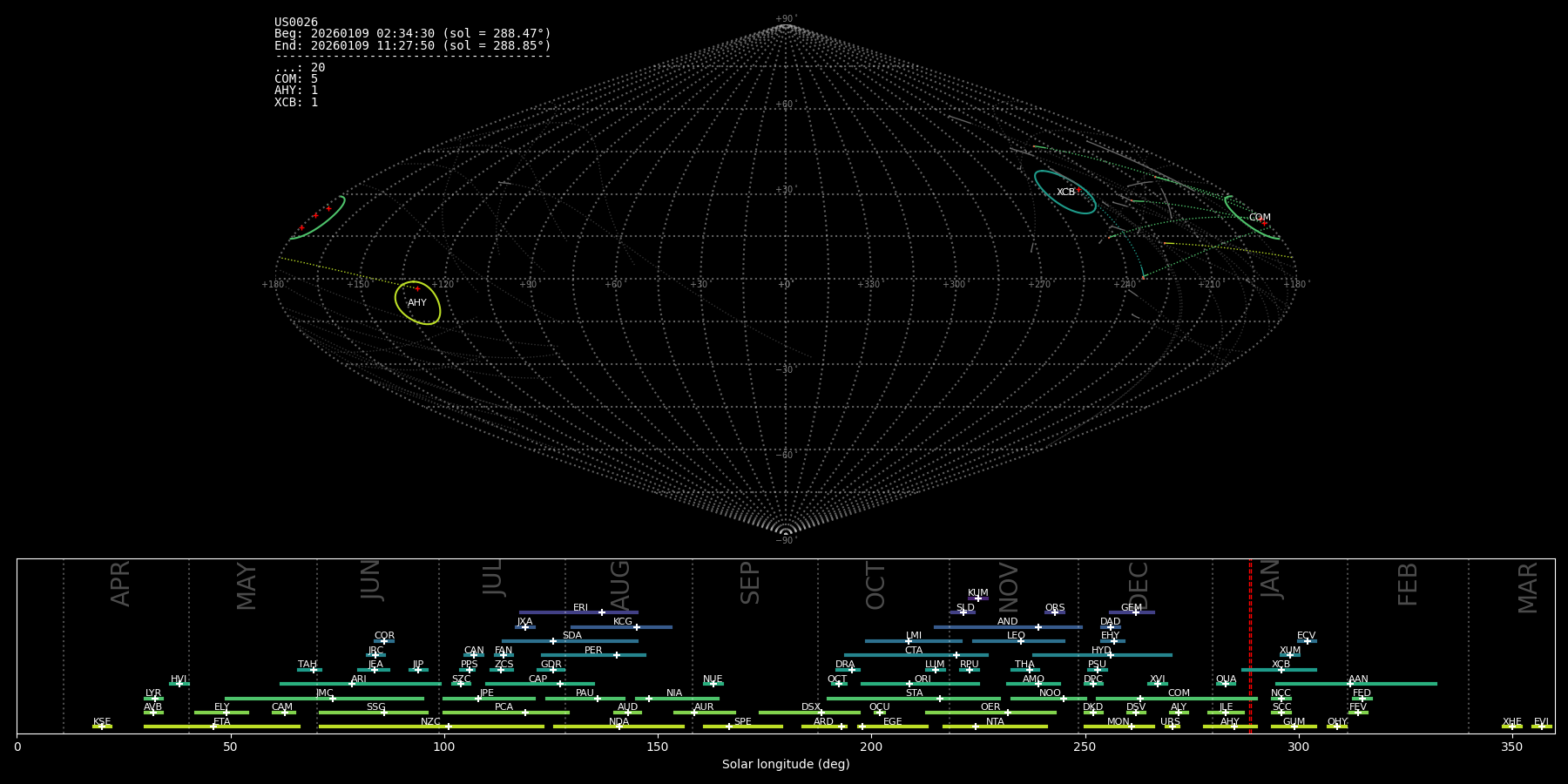Click the AUG month label
The width and height of the screenshot is (1568, 784).
[620, 585]
